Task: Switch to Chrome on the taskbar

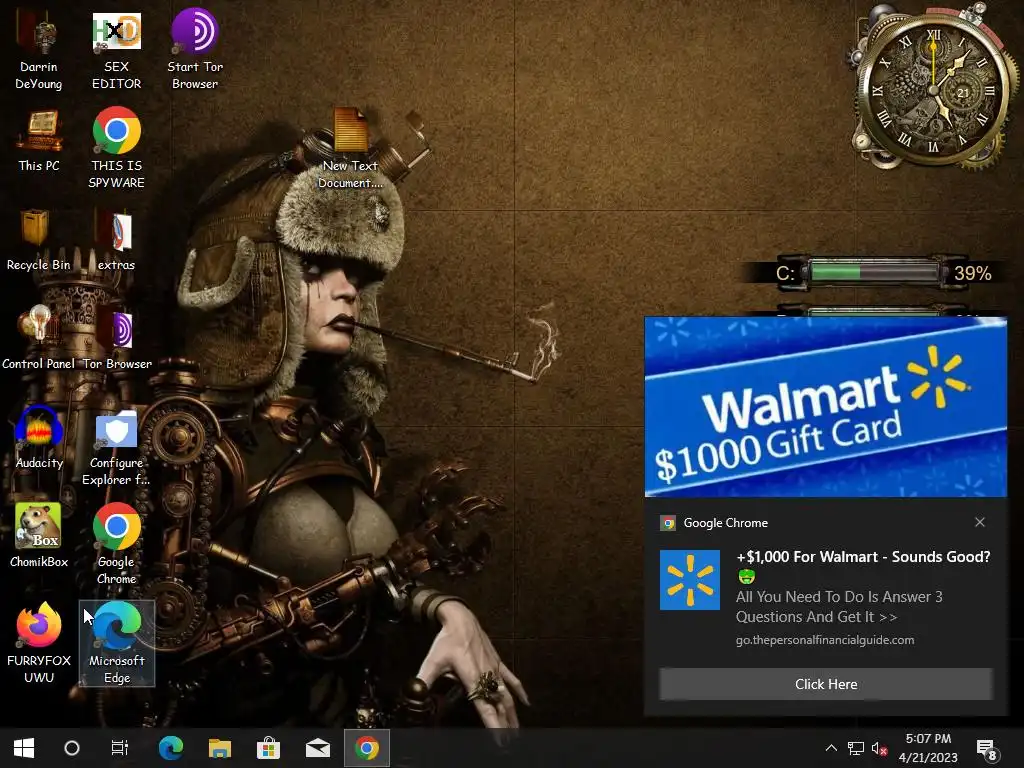Action: (367, 748)
